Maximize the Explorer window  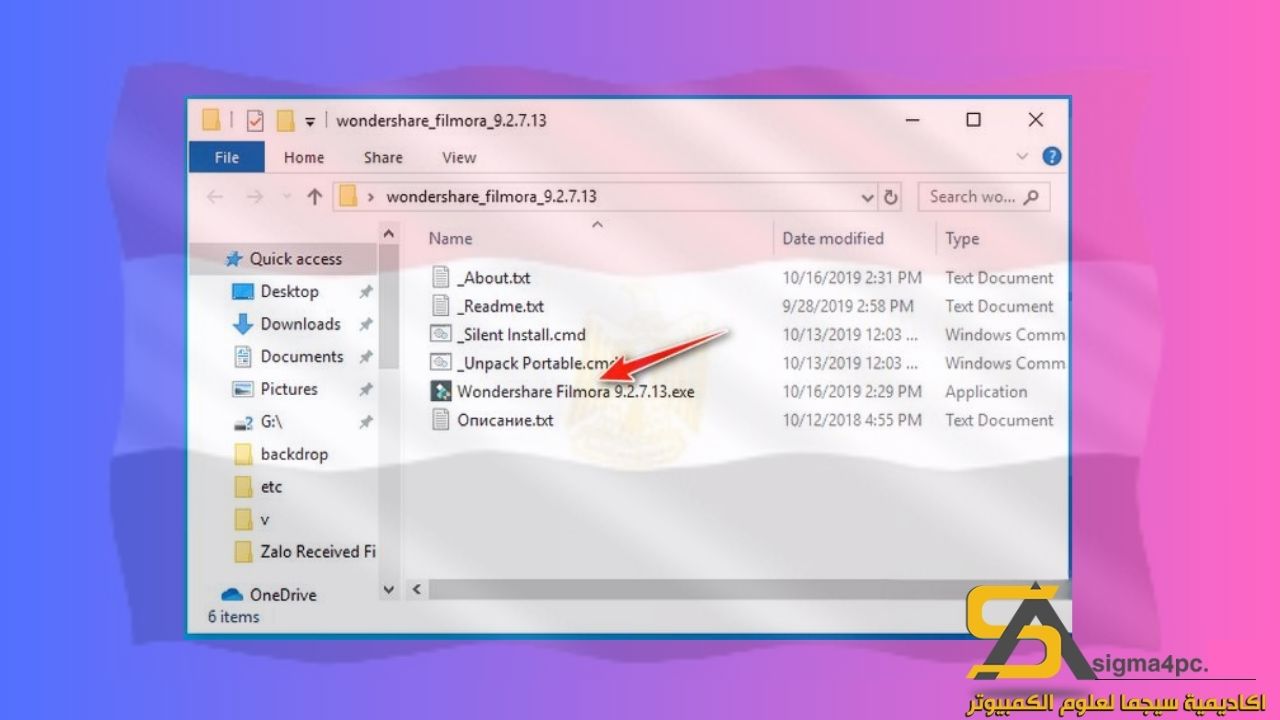(973, 120)
